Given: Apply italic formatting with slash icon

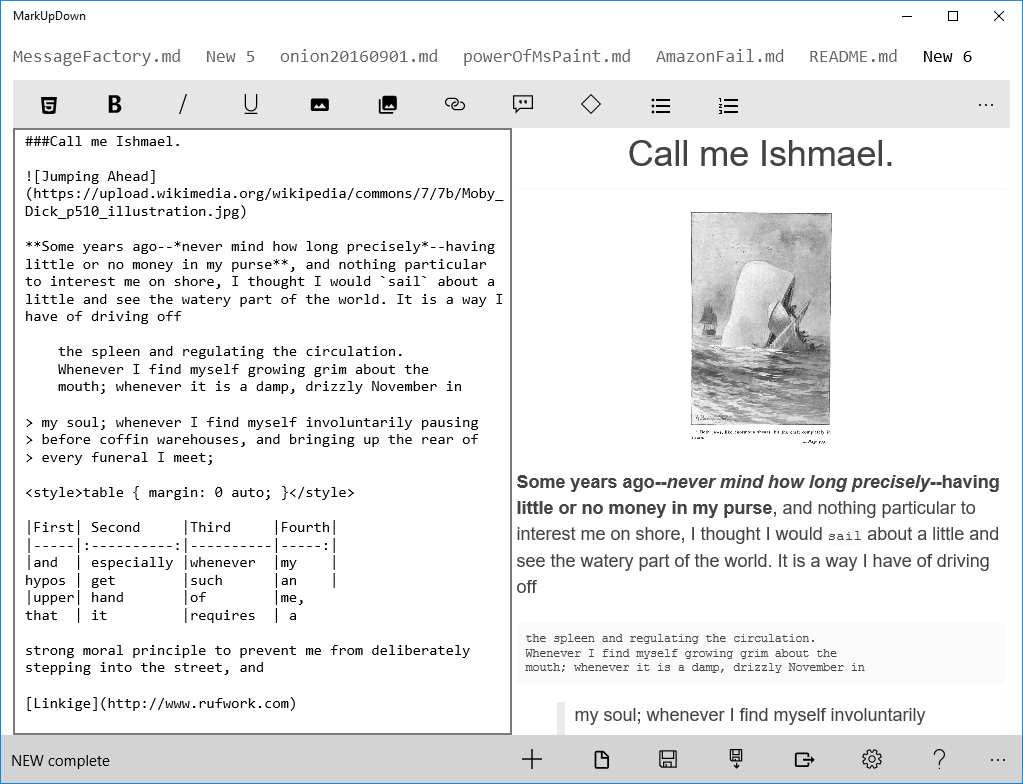Looking at the screenshot, I should tap(183, 104).
